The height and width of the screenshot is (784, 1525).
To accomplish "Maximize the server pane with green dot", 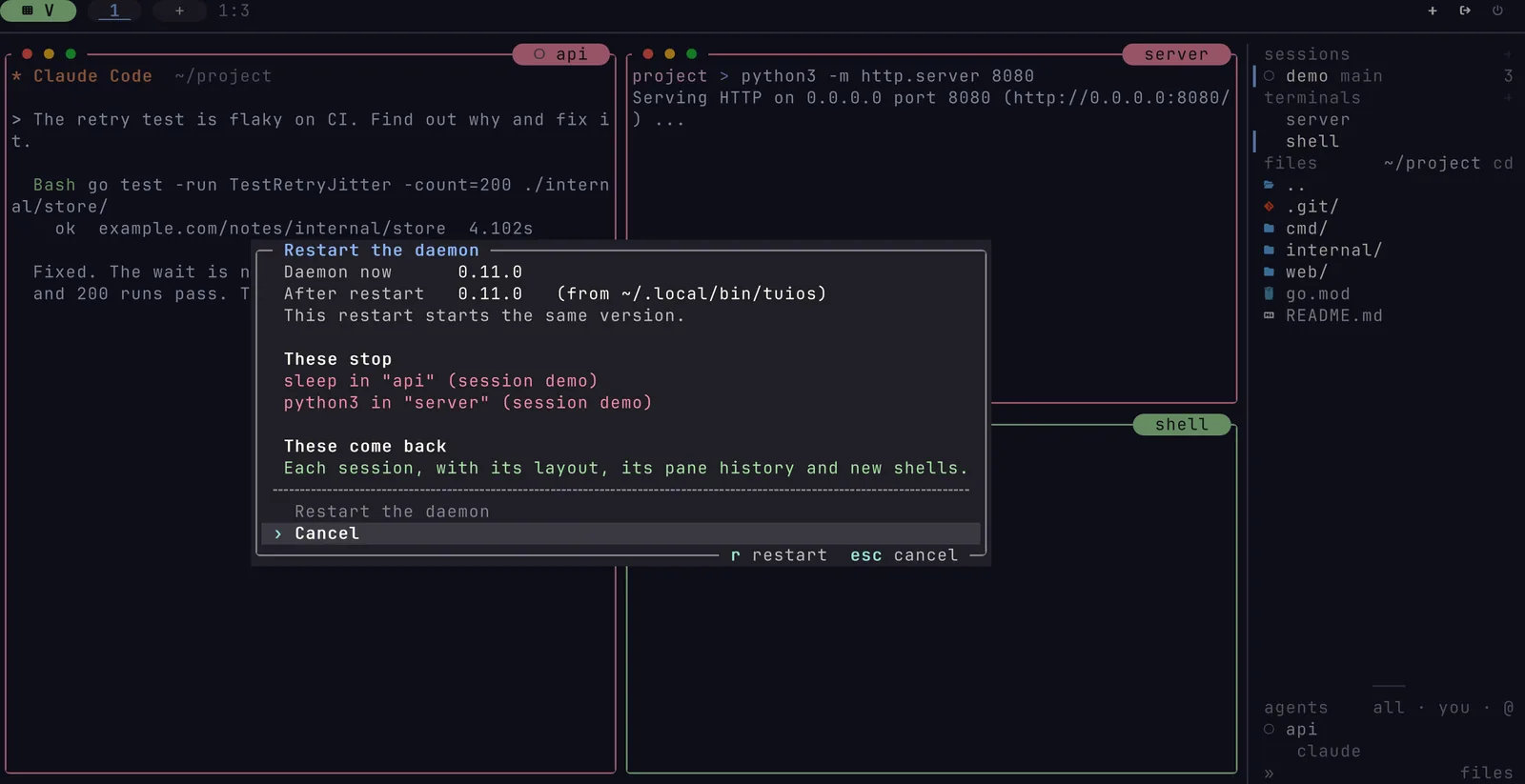I will (692, 54).
